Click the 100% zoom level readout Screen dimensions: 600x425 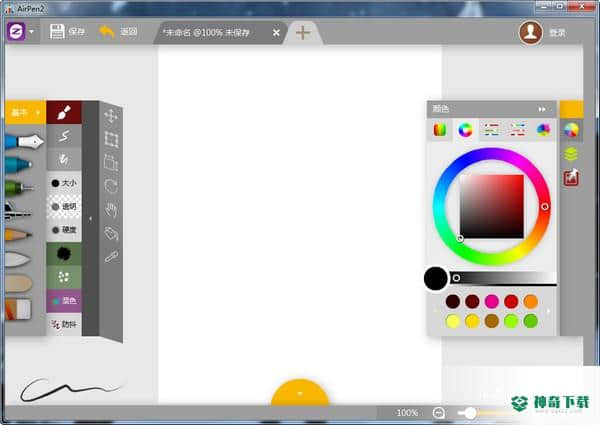(x=407, y=413)
